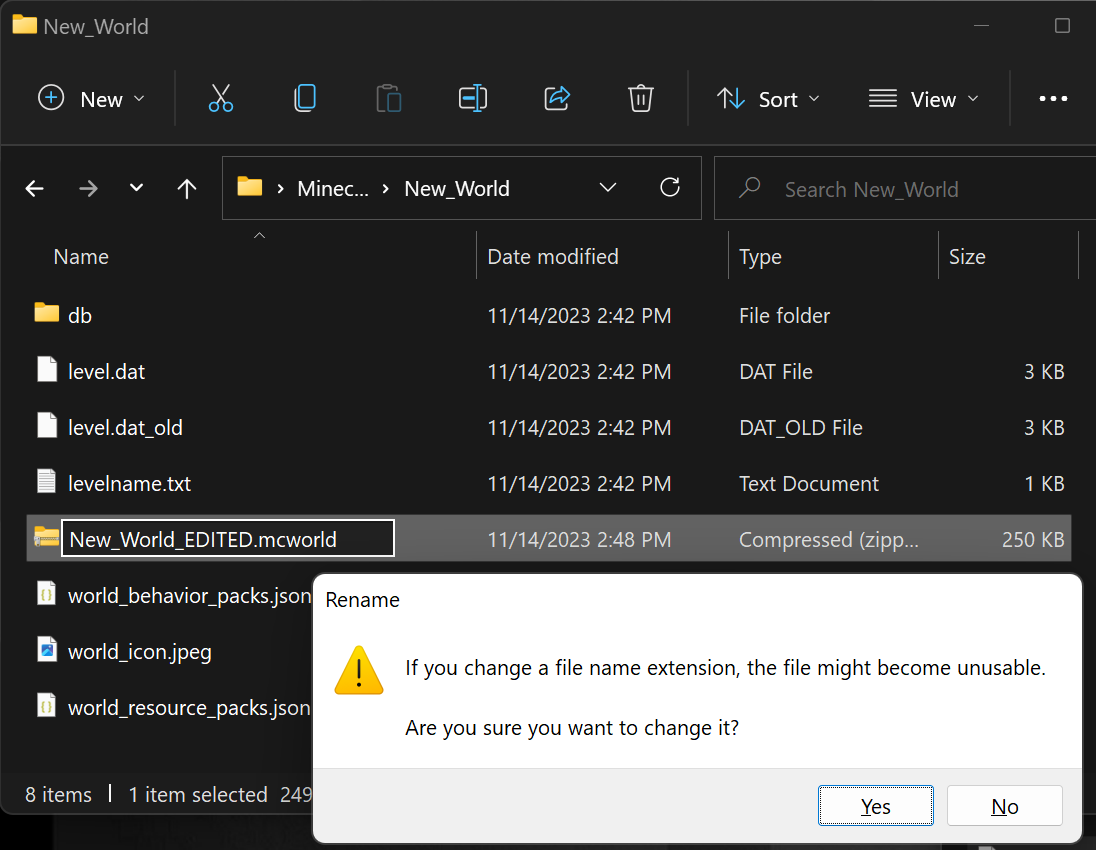This screenshot has height=850, width=1096.
Task: Click the New_World_EDITED.mcworld rename textbox
Action: coord(228,538)
